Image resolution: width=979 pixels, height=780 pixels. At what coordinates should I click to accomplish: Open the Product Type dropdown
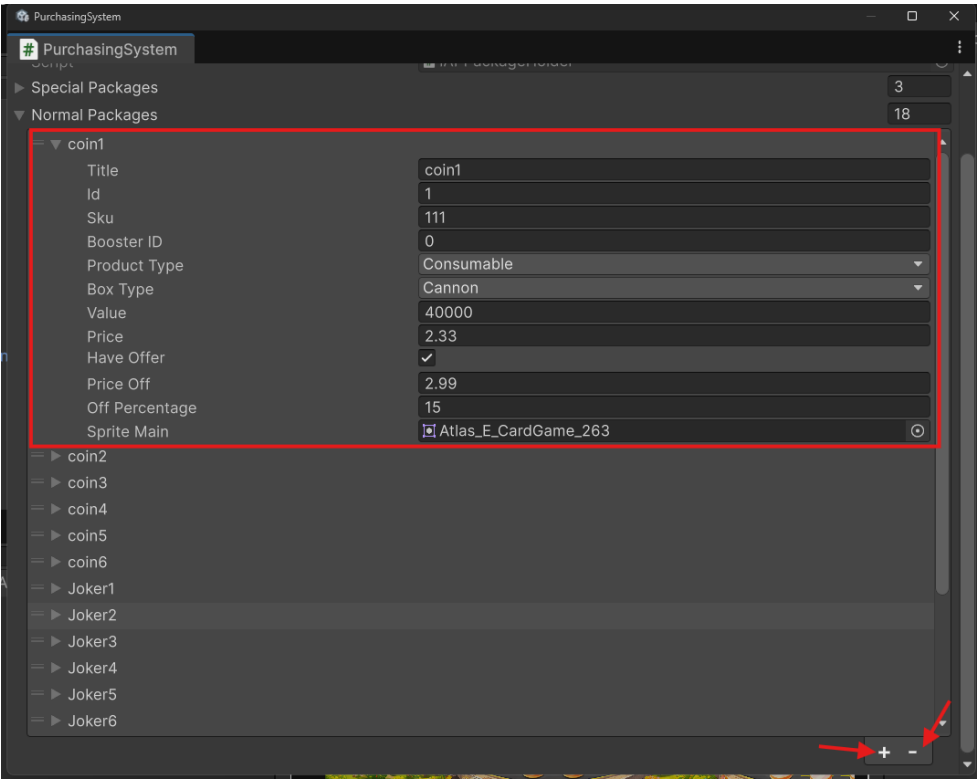[674, 265]
